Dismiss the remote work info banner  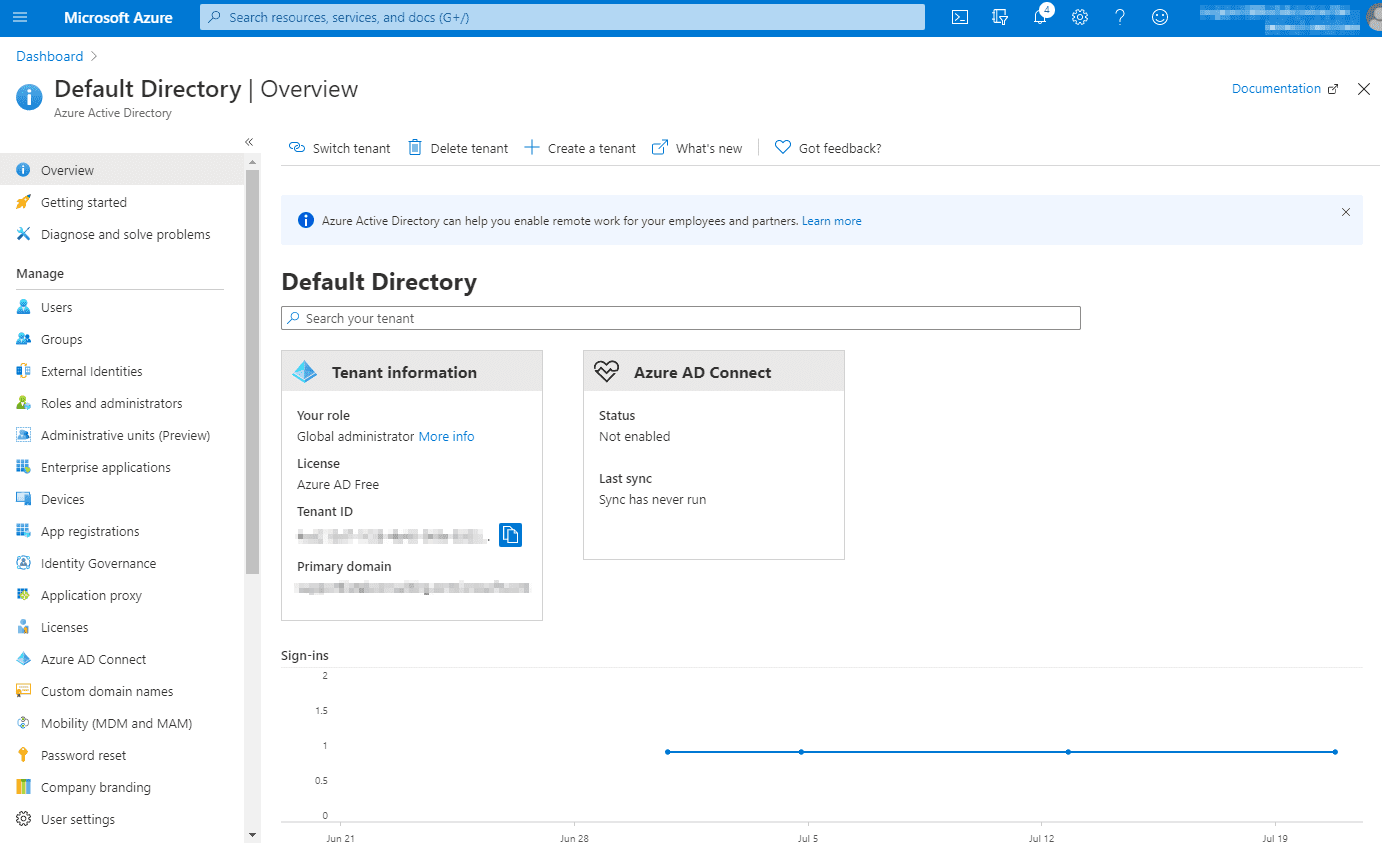1345,212
